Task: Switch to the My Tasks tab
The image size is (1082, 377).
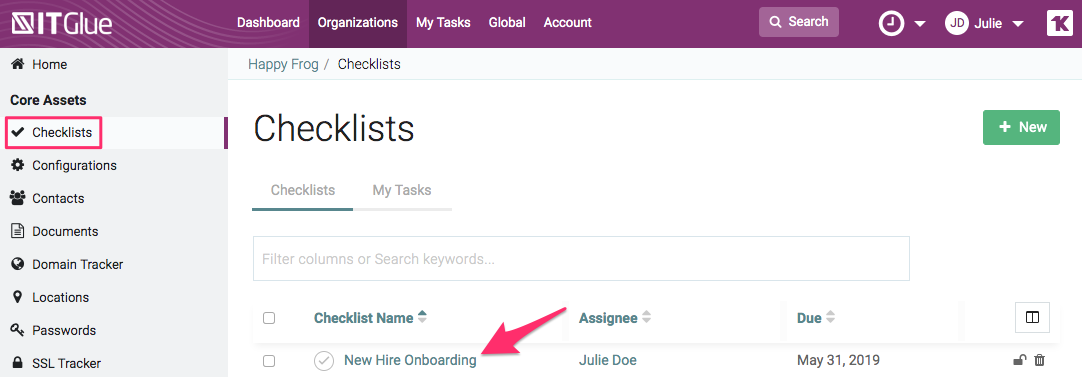Action: [x=402, y=190]
